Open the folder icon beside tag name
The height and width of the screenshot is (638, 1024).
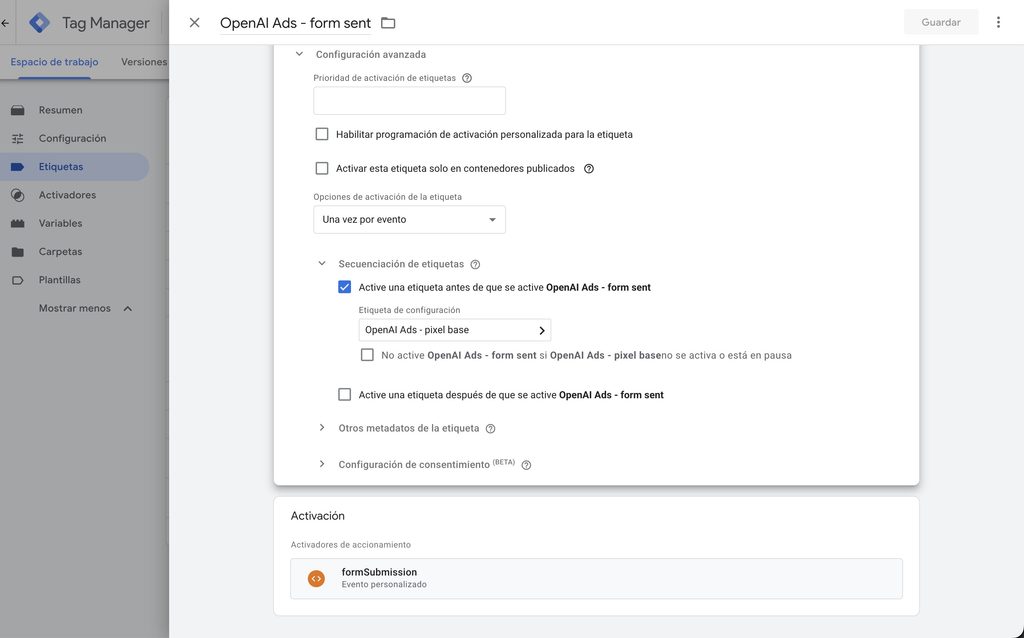388,23
